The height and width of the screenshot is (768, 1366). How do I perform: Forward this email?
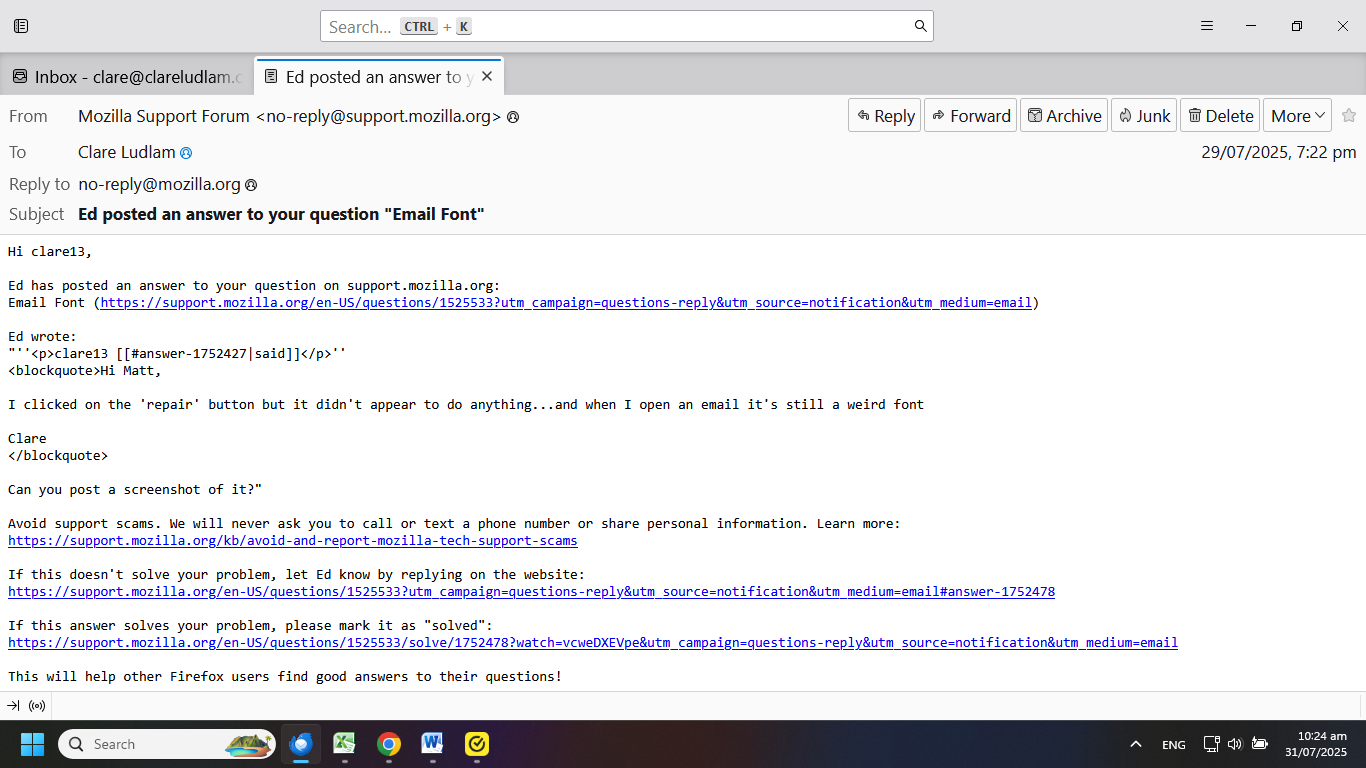(x=970, y=116)
